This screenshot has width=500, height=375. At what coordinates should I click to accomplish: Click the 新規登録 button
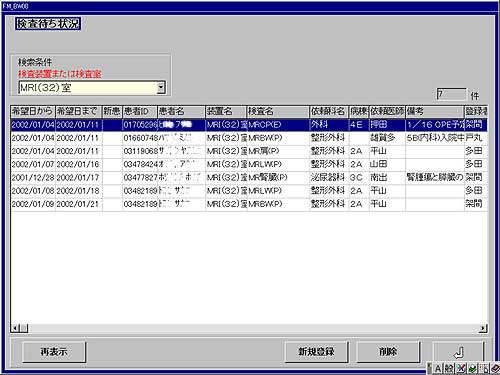(x=316, y=352)
